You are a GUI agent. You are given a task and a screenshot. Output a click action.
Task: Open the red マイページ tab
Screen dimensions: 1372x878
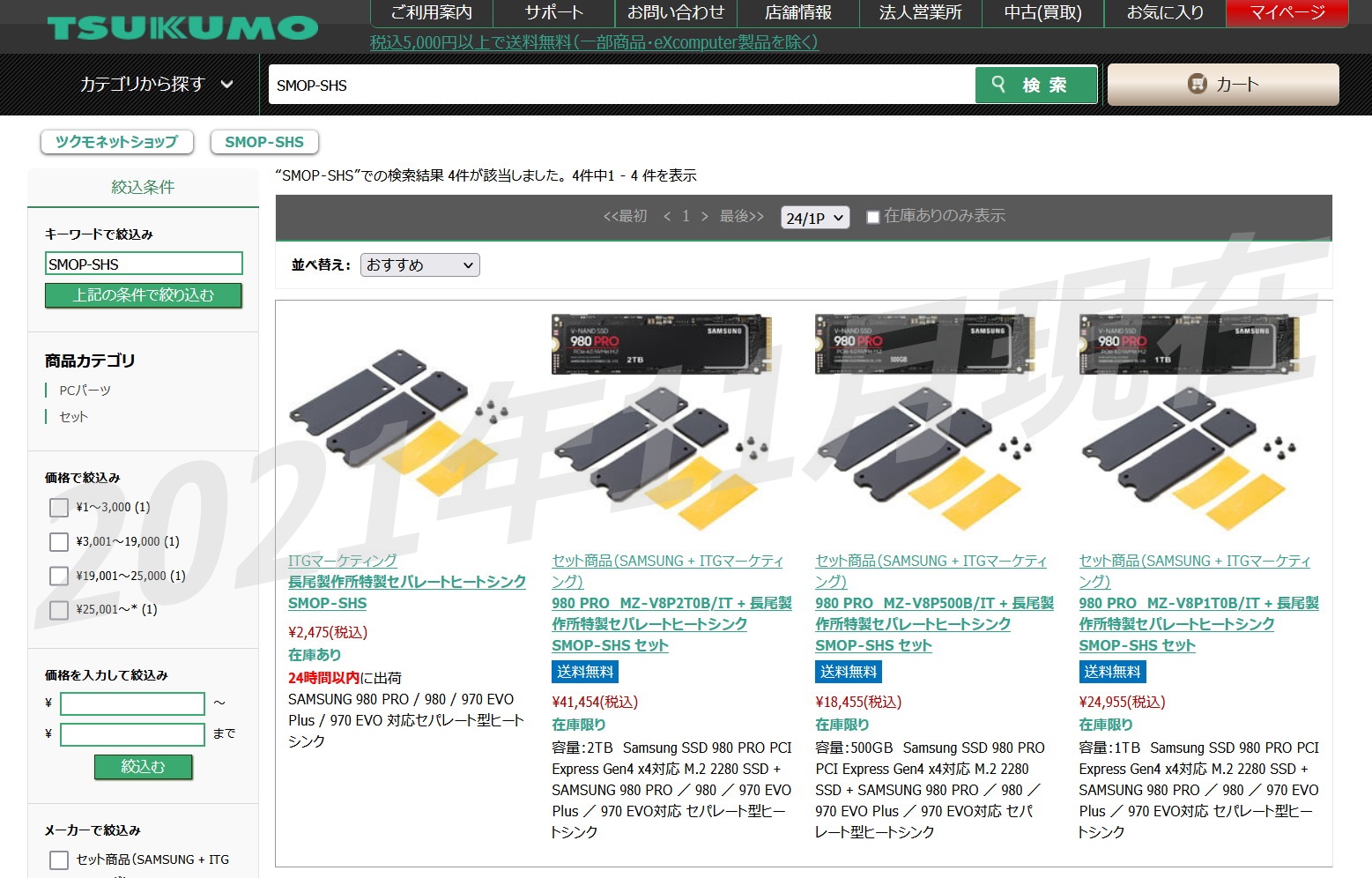click(x=1287, y=12)
